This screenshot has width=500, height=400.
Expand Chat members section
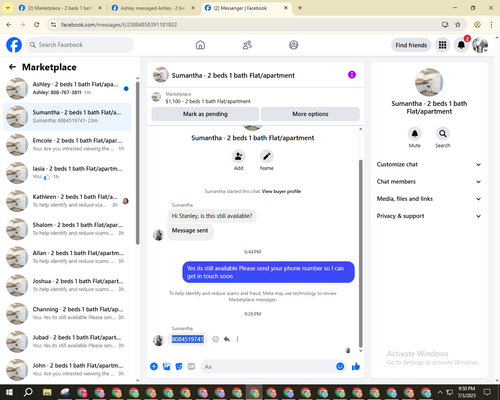tap(429, 182)
